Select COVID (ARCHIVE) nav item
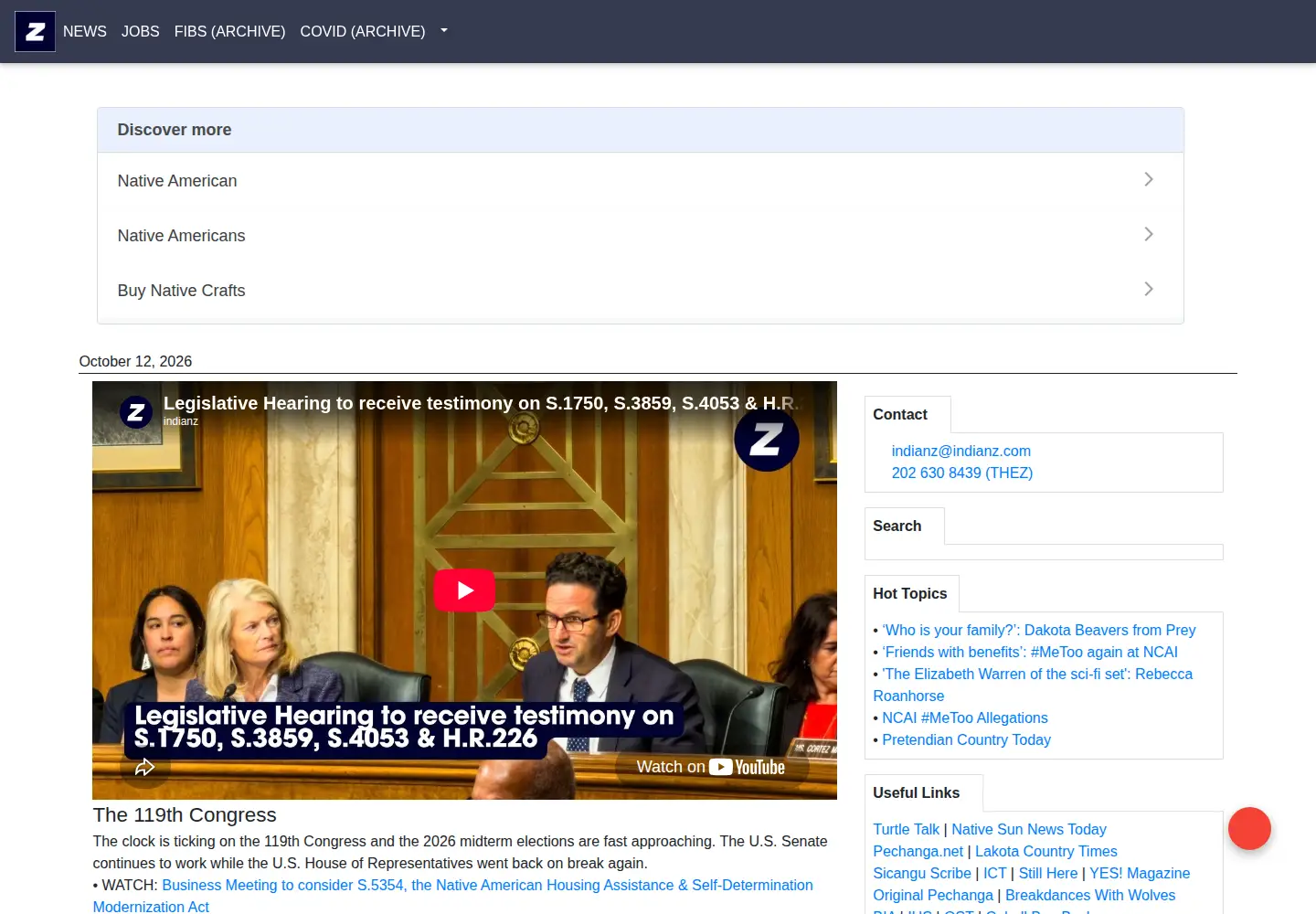The height and width of the screenshot is (914, 1316). [363, 31]
